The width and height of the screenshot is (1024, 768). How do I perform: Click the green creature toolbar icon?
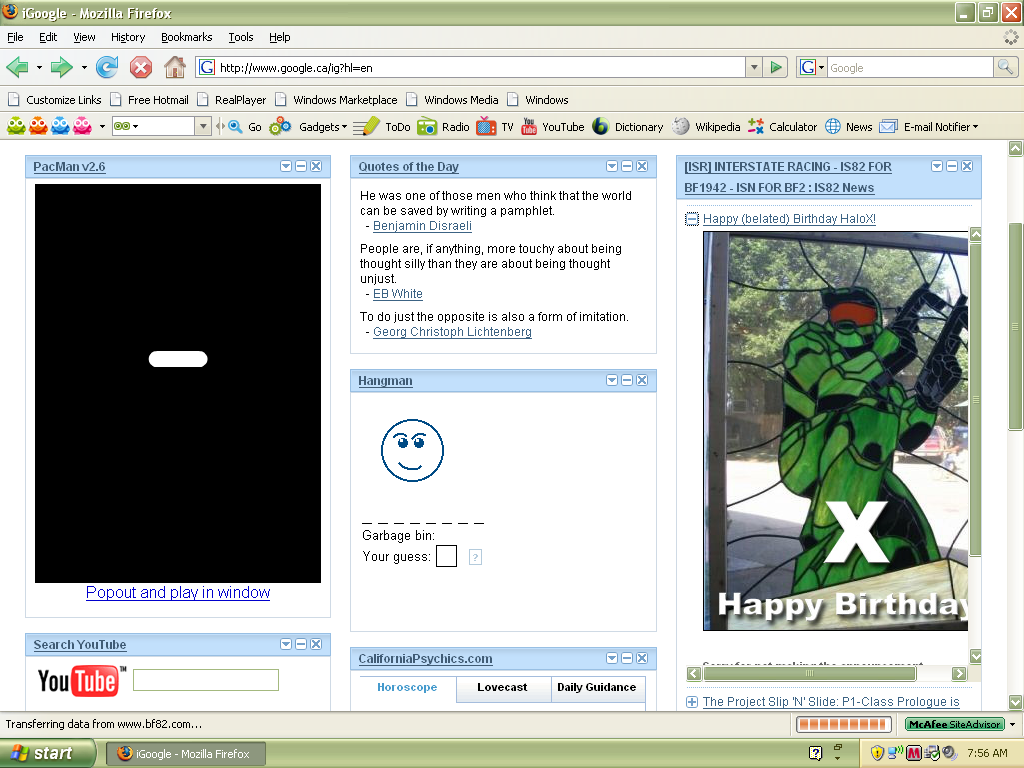tap(16, 126)
